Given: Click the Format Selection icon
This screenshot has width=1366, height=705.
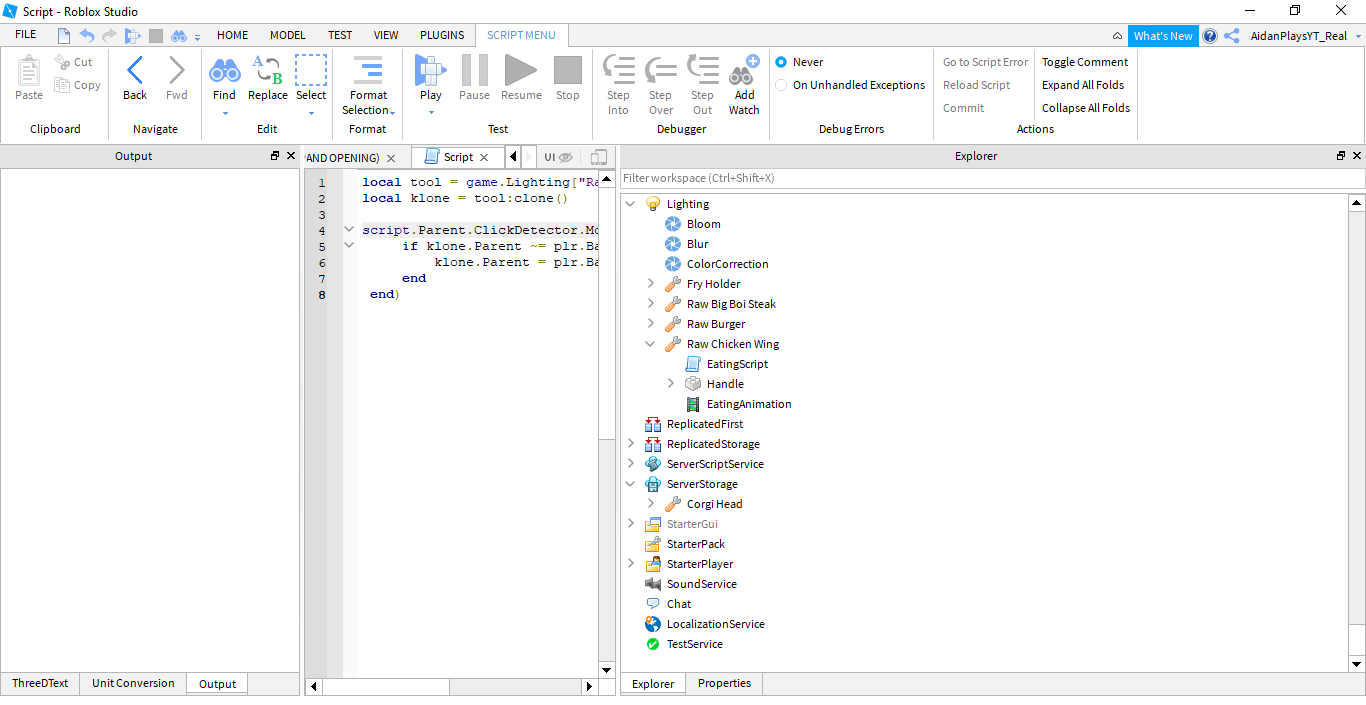Looking at the screenshot, I should tap(368, 71).
